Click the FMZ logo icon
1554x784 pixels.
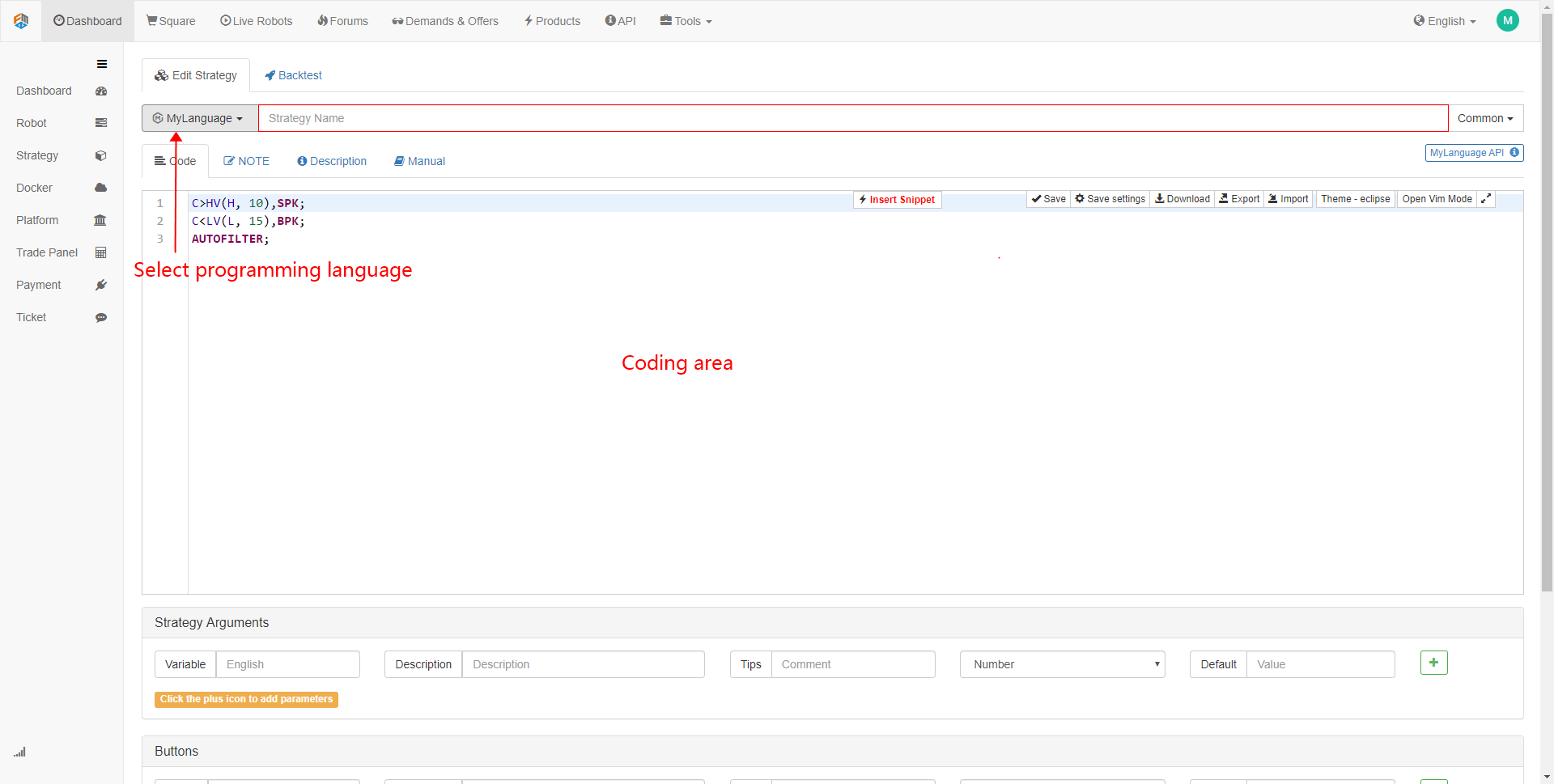click(21, 21)
